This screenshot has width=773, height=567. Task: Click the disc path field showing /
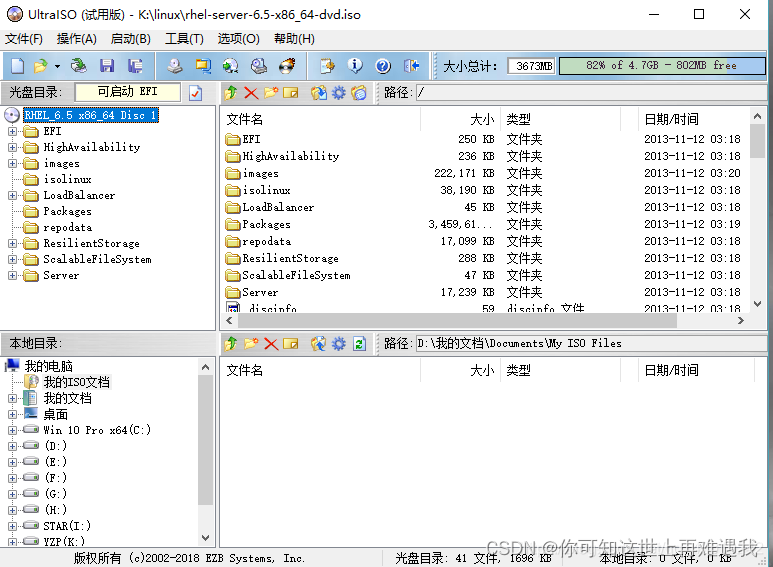(592, 92)
